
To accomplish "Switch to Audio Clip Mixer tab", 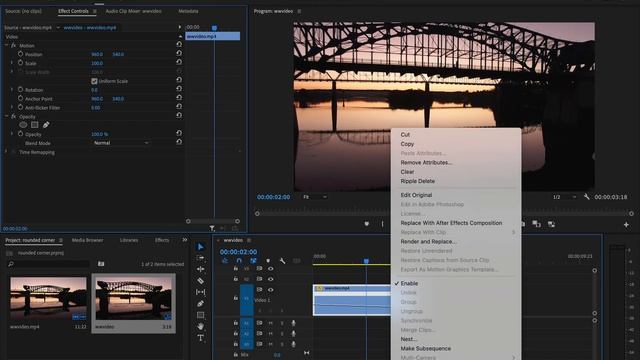I will [133, 11].
